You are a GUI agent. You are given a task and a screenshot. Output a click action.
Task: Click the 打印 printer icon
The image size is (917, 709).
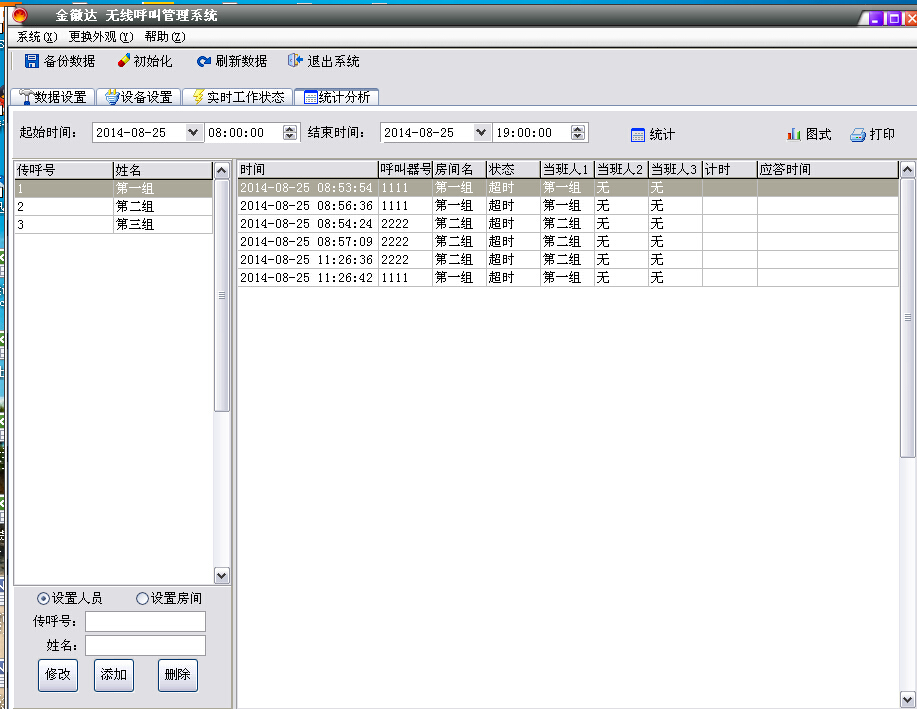click(857, 135)
